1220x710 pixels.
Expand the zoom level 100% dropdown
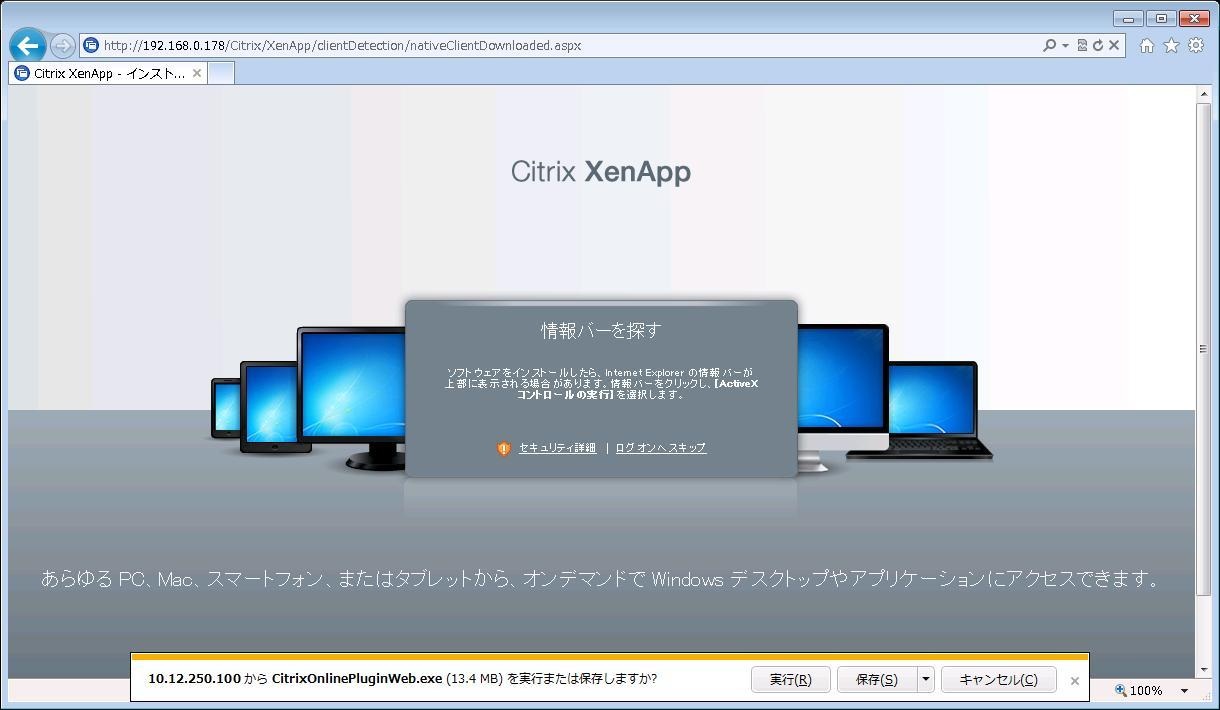1184,690
